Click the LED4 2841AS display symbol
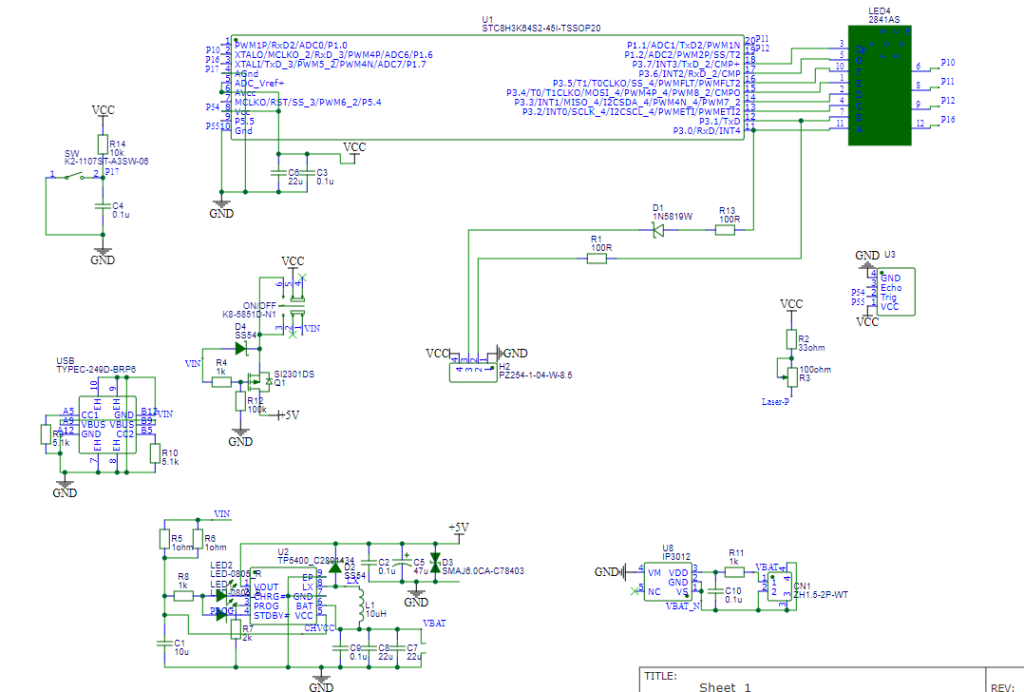 click(x=878, y=85)
